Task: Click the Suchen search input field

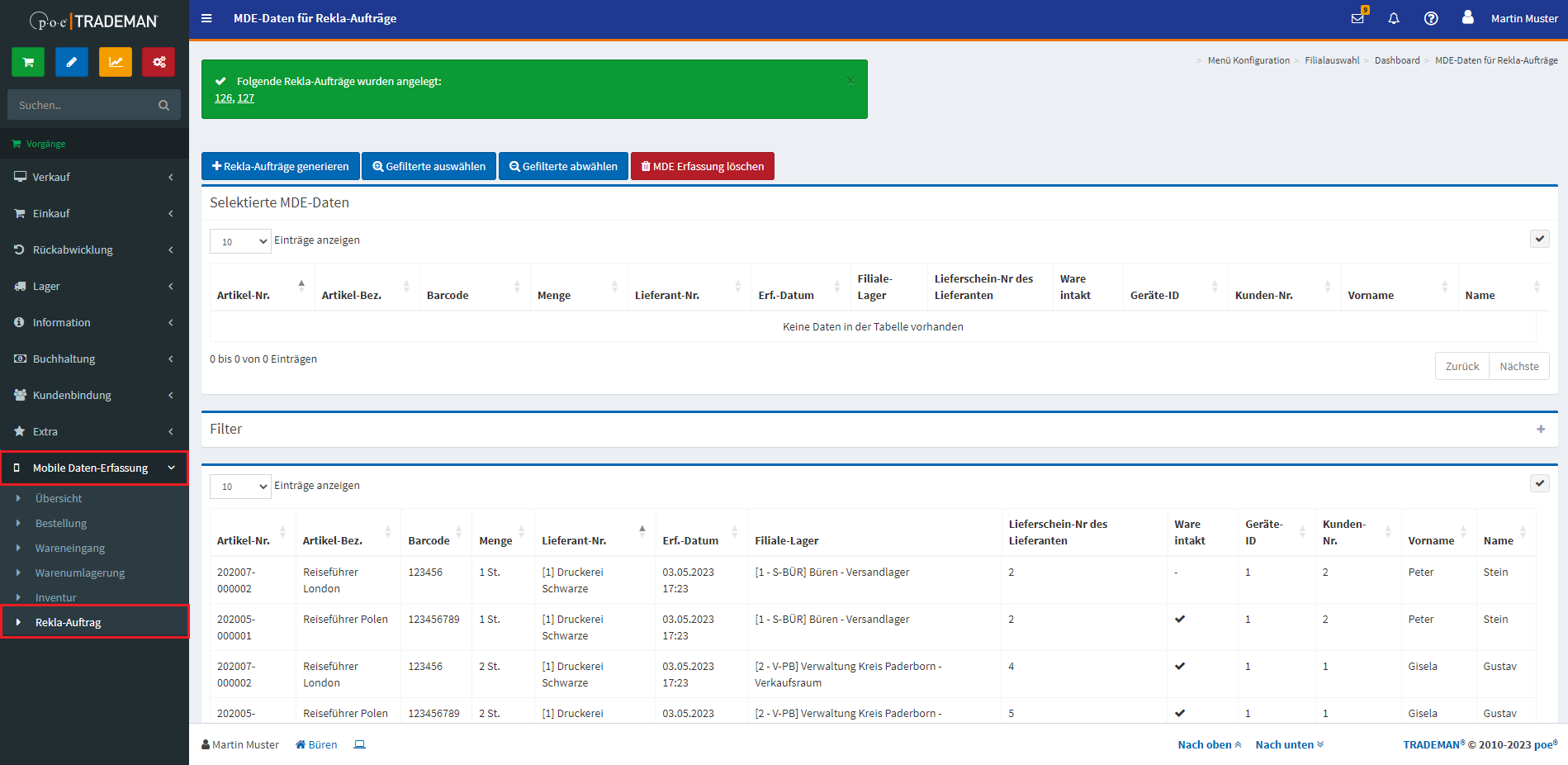Action: (83, 105)
